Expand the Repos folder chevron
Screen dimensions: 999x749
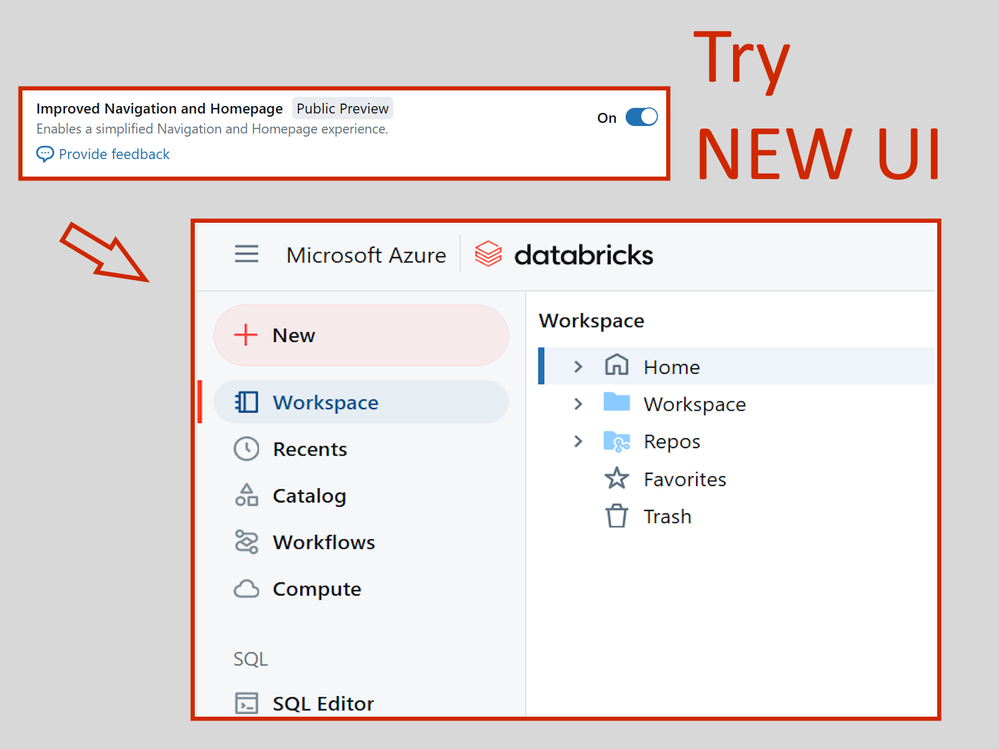[578, 441]
